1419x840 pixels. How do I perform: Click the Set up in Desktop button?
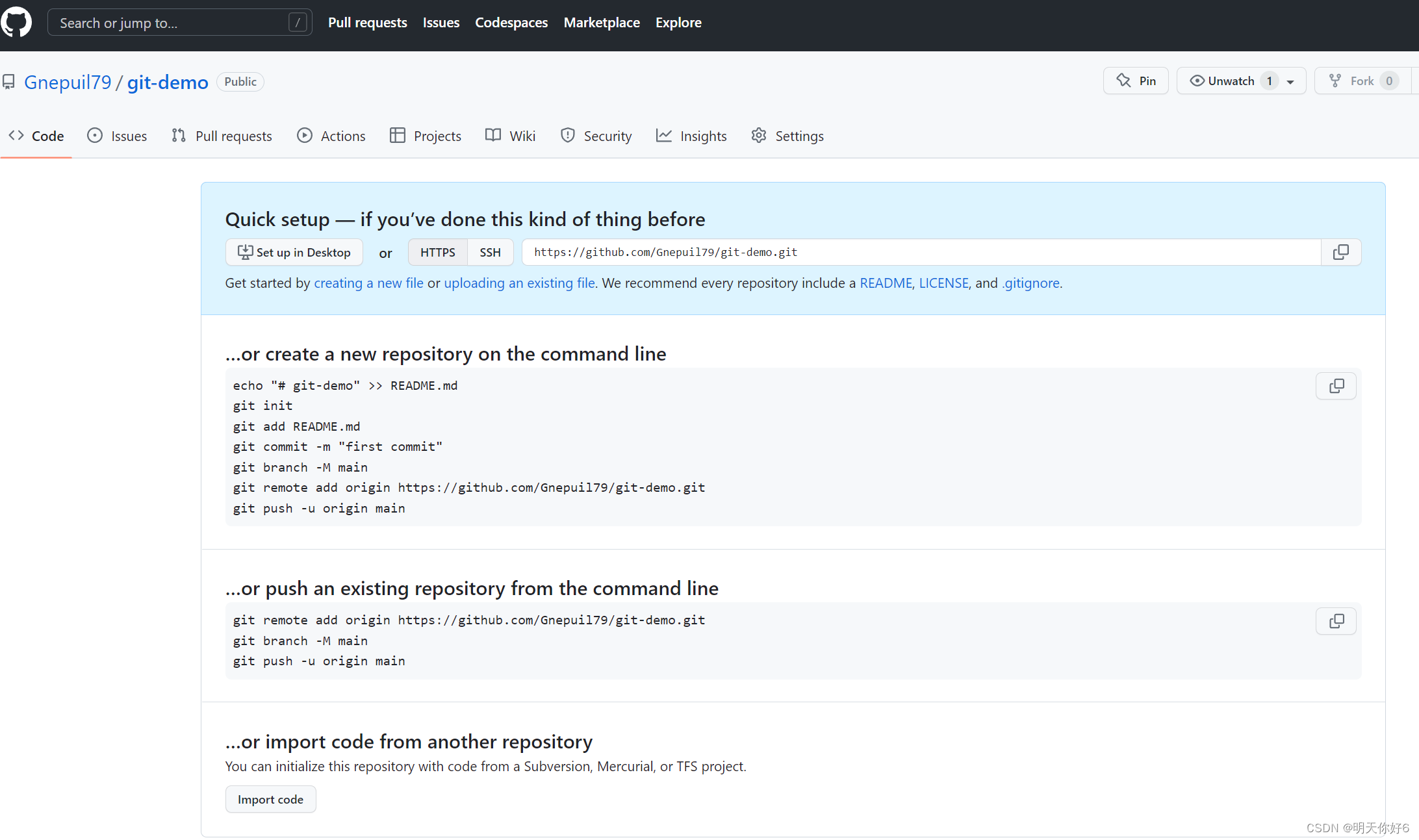(x=294, y=252)
